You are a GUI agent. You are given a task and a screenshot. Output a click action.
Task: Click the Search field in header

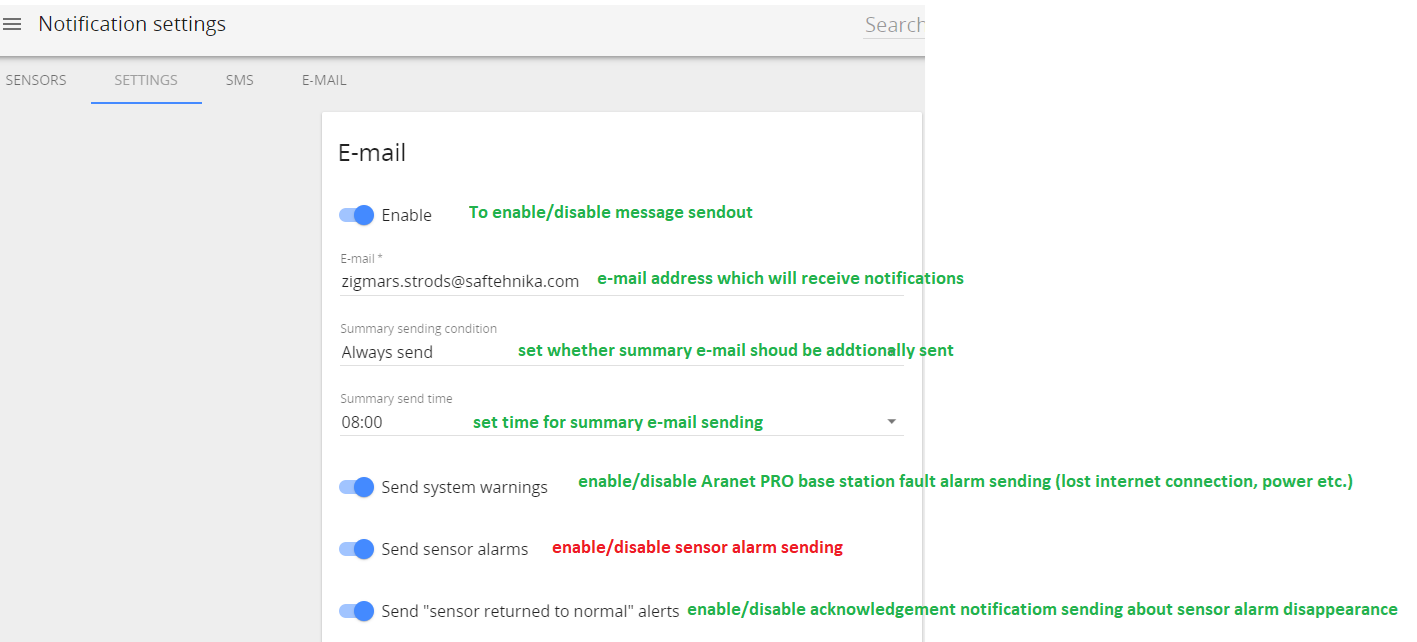pos(894,25)
